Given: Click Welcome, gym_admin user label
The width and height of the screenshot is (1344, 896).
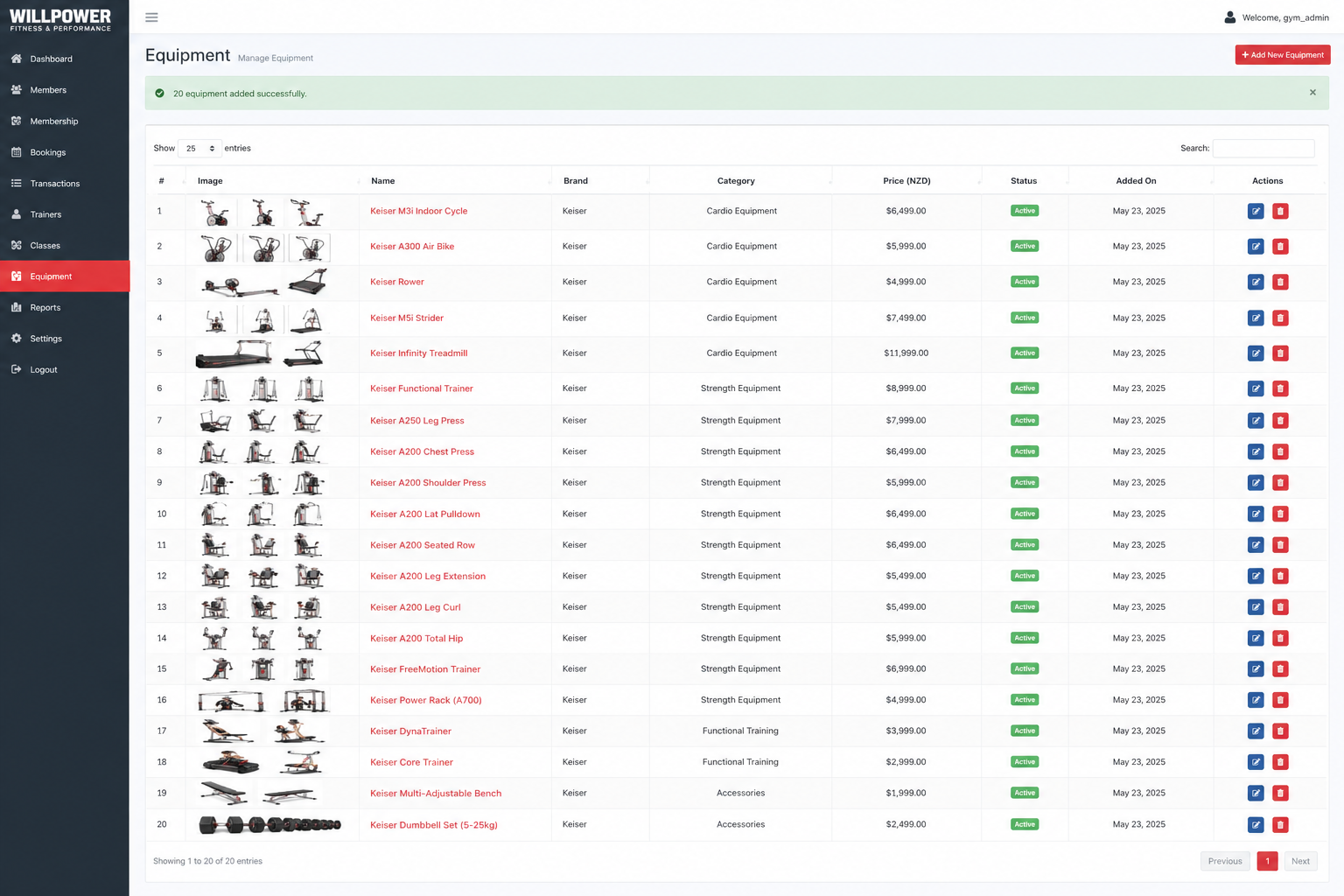Looking at the screenshot, I should pyautogui.click(x=1285, y=17).
